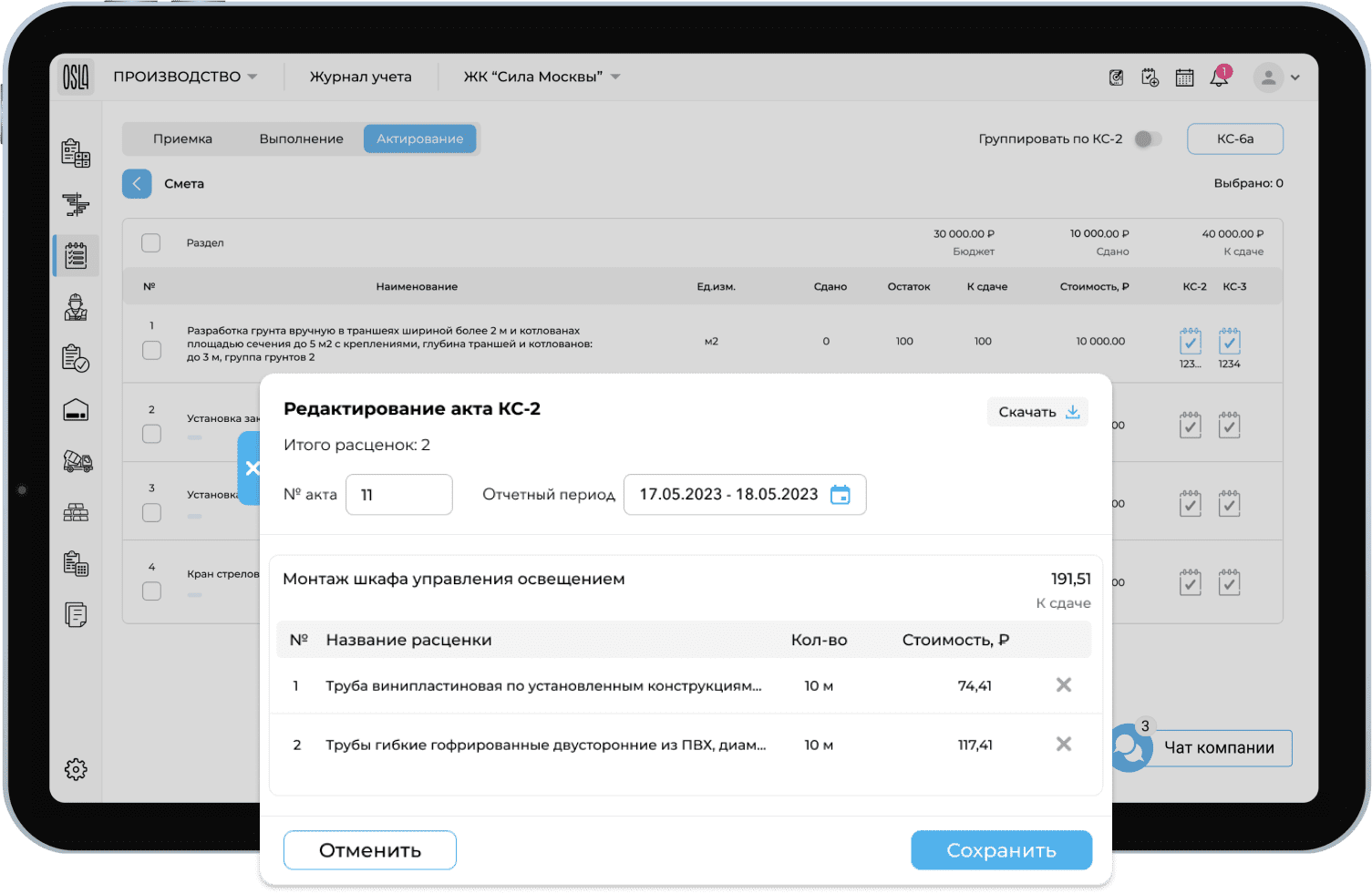
Task: Open the worker helmet sidebar icon
Action: tap(76, 308)
